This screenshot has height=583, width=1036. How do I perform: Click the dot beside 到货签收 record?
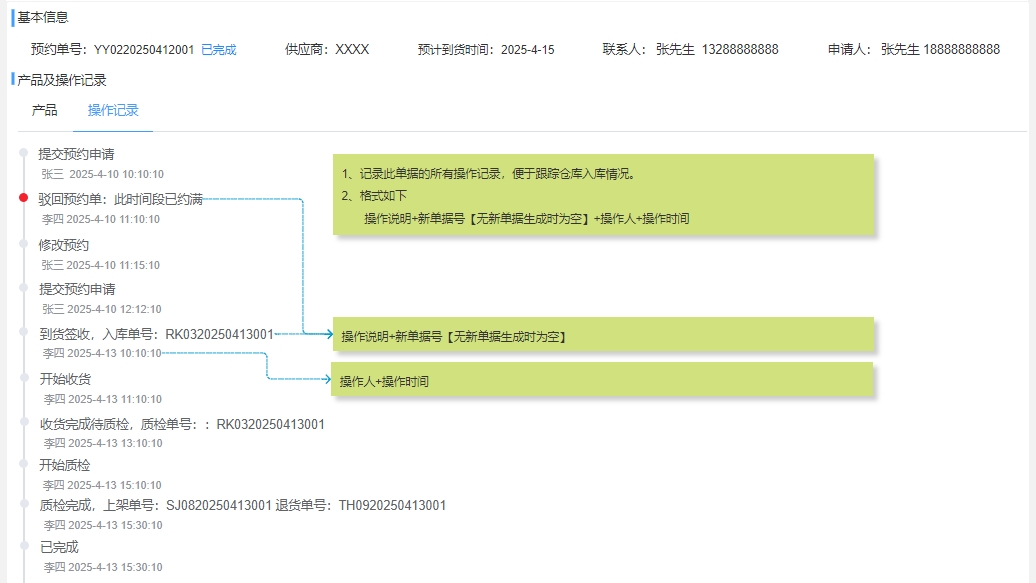pyautogui.click(x=24, y=332)
